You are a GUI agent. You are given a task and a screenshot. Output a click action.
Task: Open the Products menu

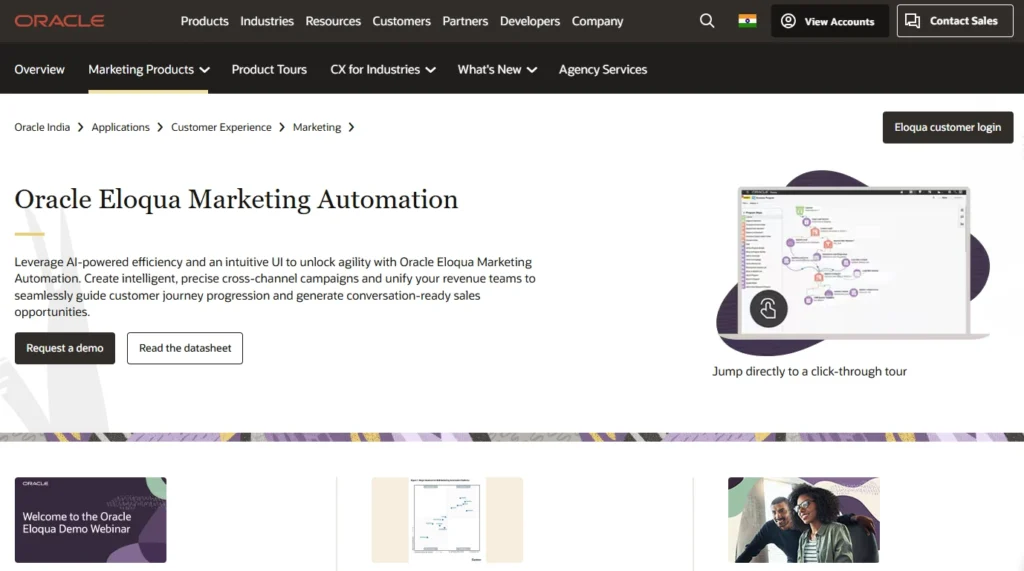click(204, 21)
